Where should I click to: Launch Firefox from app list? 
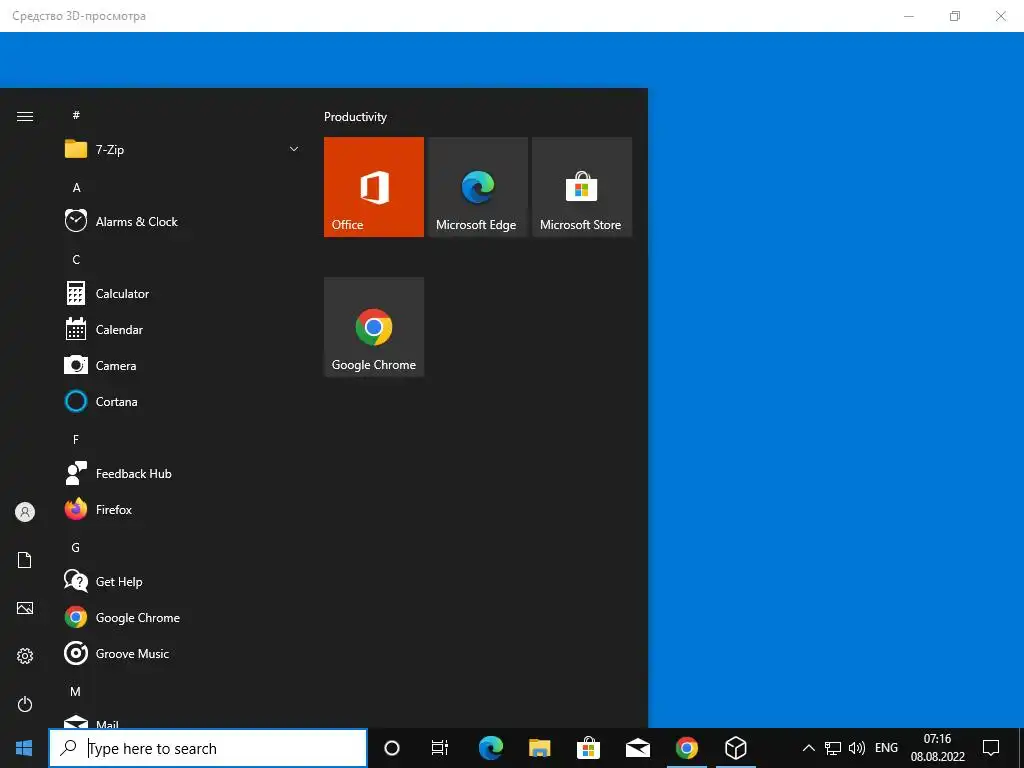pyautogui.click(x=183, y=509)
